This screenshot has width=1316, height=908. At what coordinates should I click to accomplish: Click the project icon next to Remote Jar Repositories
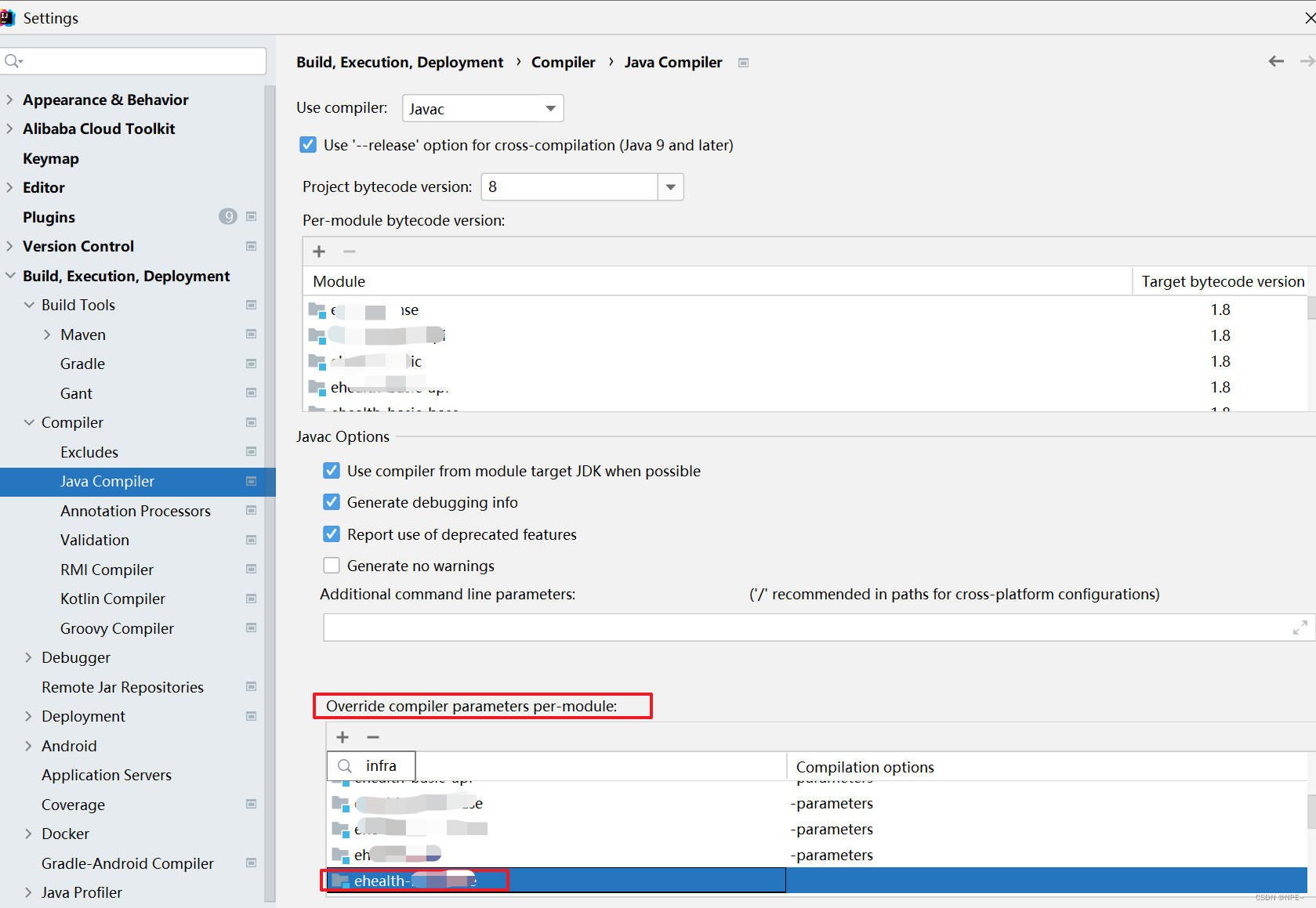click(x=252, y=686)
